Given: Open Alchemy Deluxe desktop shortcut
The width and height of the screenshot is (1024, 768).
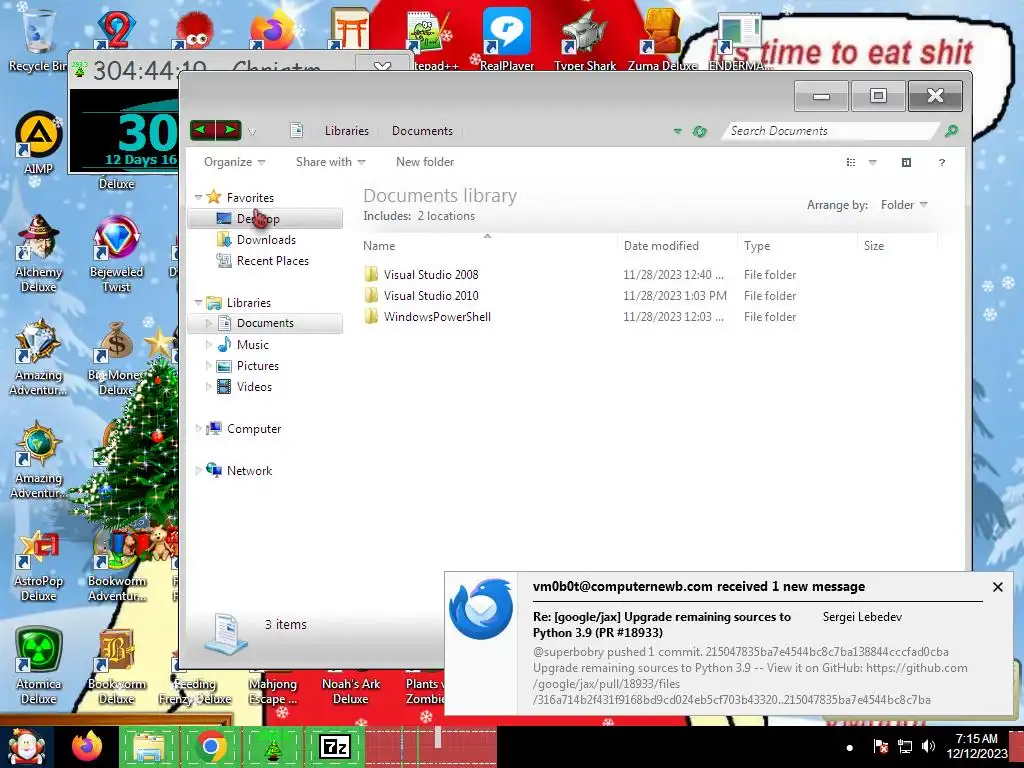Looking at the screenshot, I should [x=38, y=253].
